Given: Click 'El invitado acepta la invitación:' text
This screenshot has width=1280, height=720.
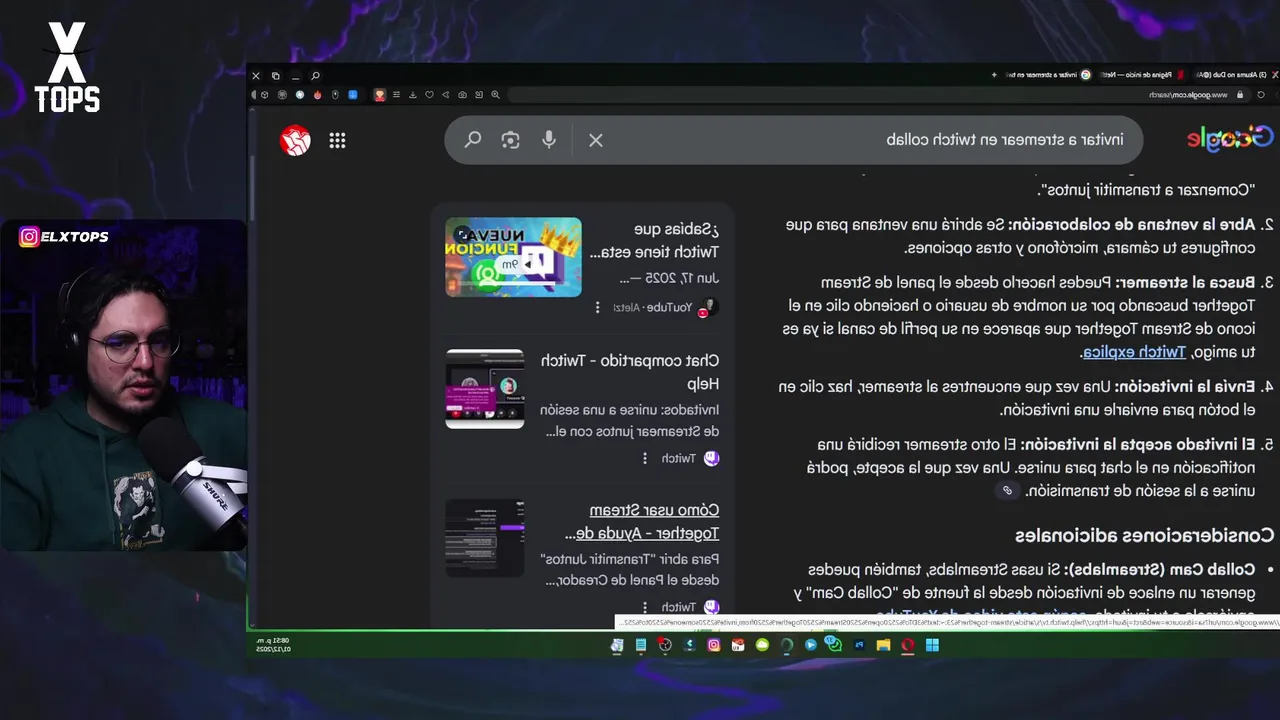Looking at the screenshot, I should [x=1136, y=444].
